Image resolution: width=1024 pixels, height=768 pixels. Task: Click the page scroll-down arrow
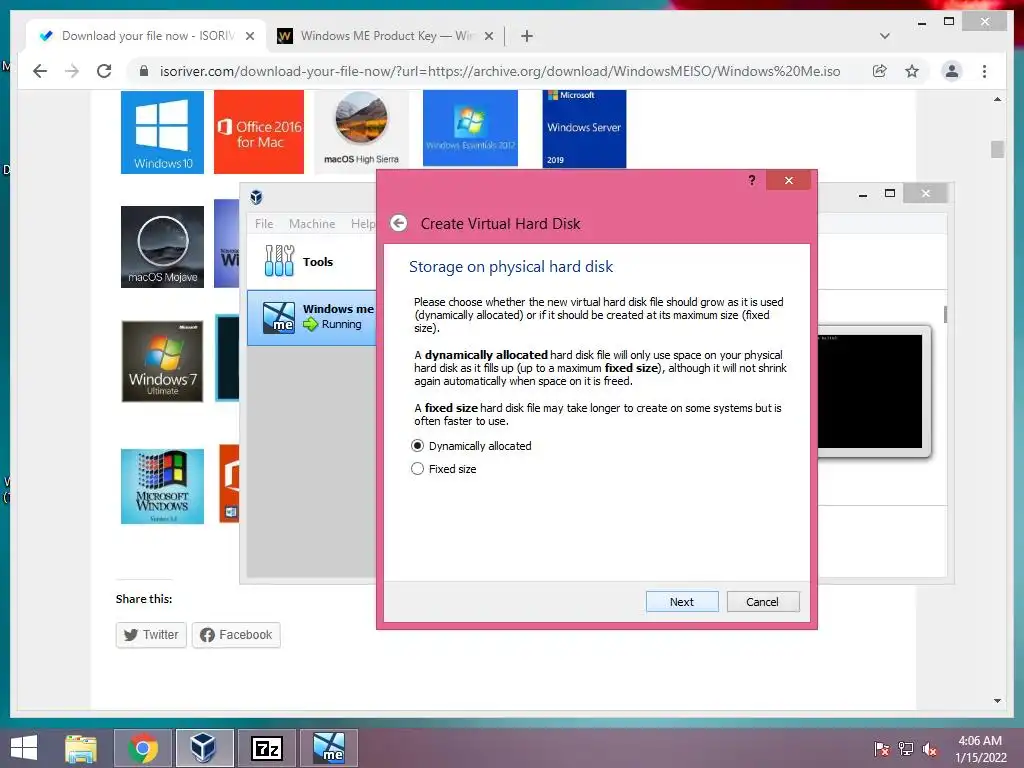click(997, 701)
